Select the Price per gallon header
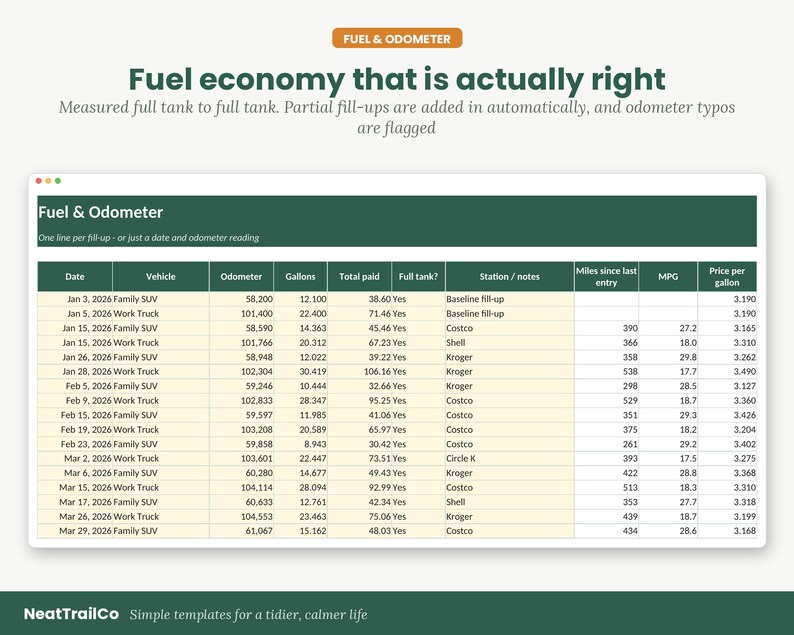This screenshot has width=794, height=635. pyautogui.click(x=727, y=276)
